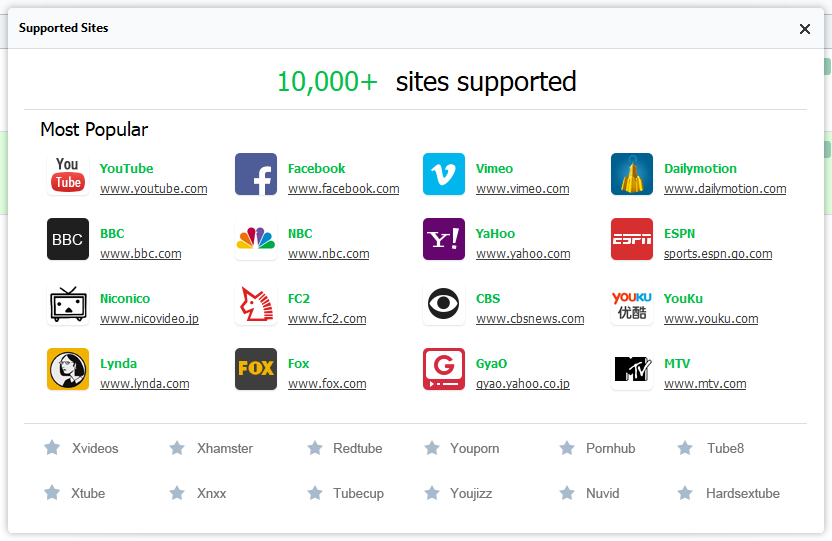832x541 pixels.
Task: Click the green 10,000+ count text
Action: click(327, 82)
